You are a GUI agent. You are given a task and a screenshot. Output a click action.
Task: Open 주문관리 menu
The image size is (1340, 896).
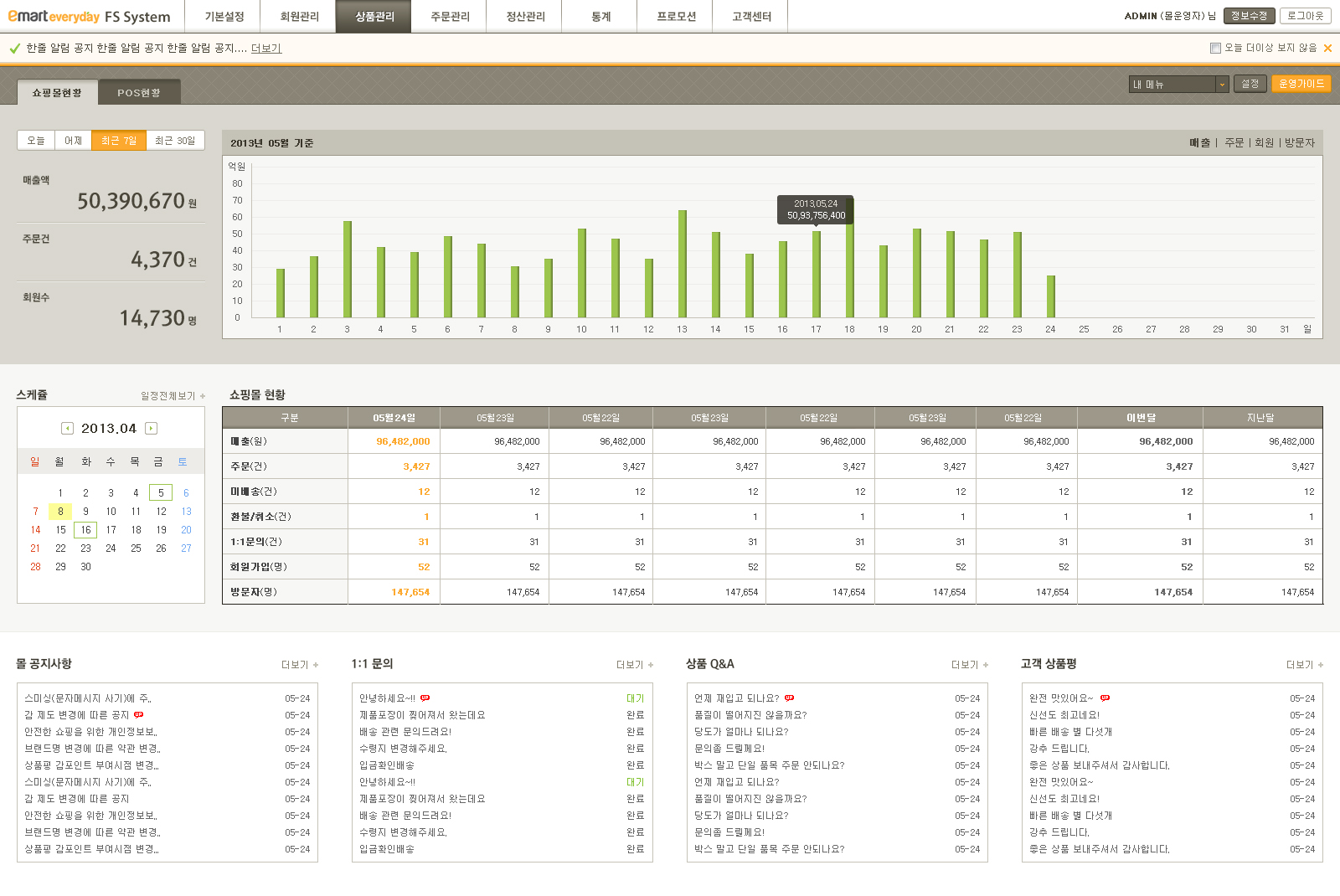click(450, 17)
